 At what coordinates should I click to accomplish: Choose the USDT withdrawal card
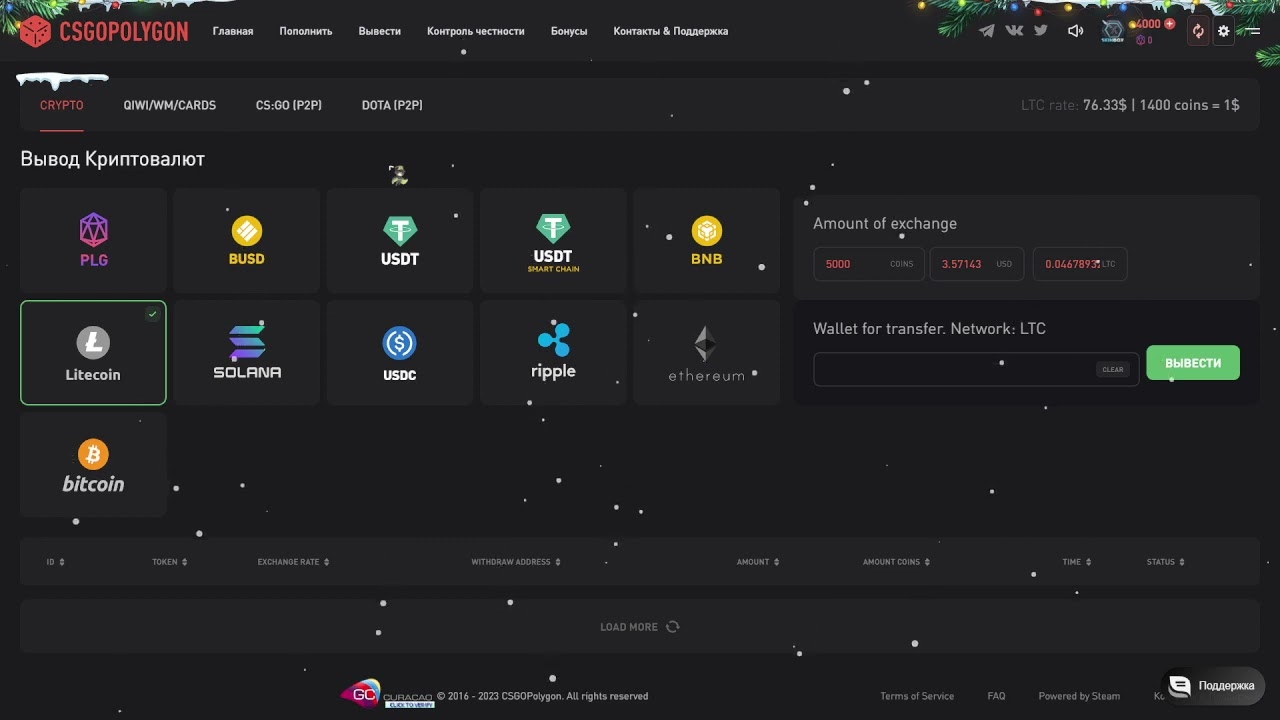click(400, 240)
